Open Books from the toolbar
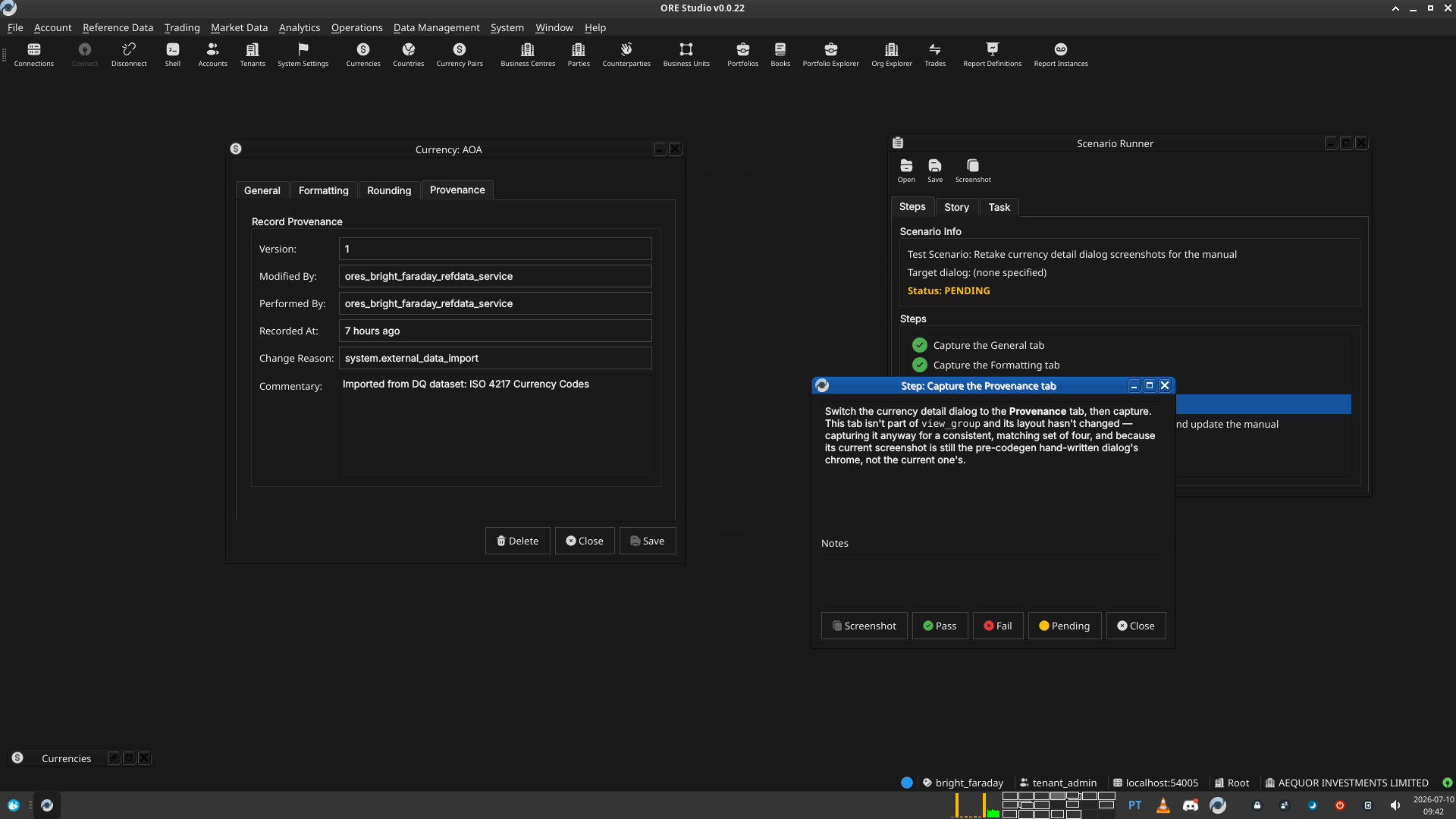The image size is (1456, 819). click(x=780, y=54)
